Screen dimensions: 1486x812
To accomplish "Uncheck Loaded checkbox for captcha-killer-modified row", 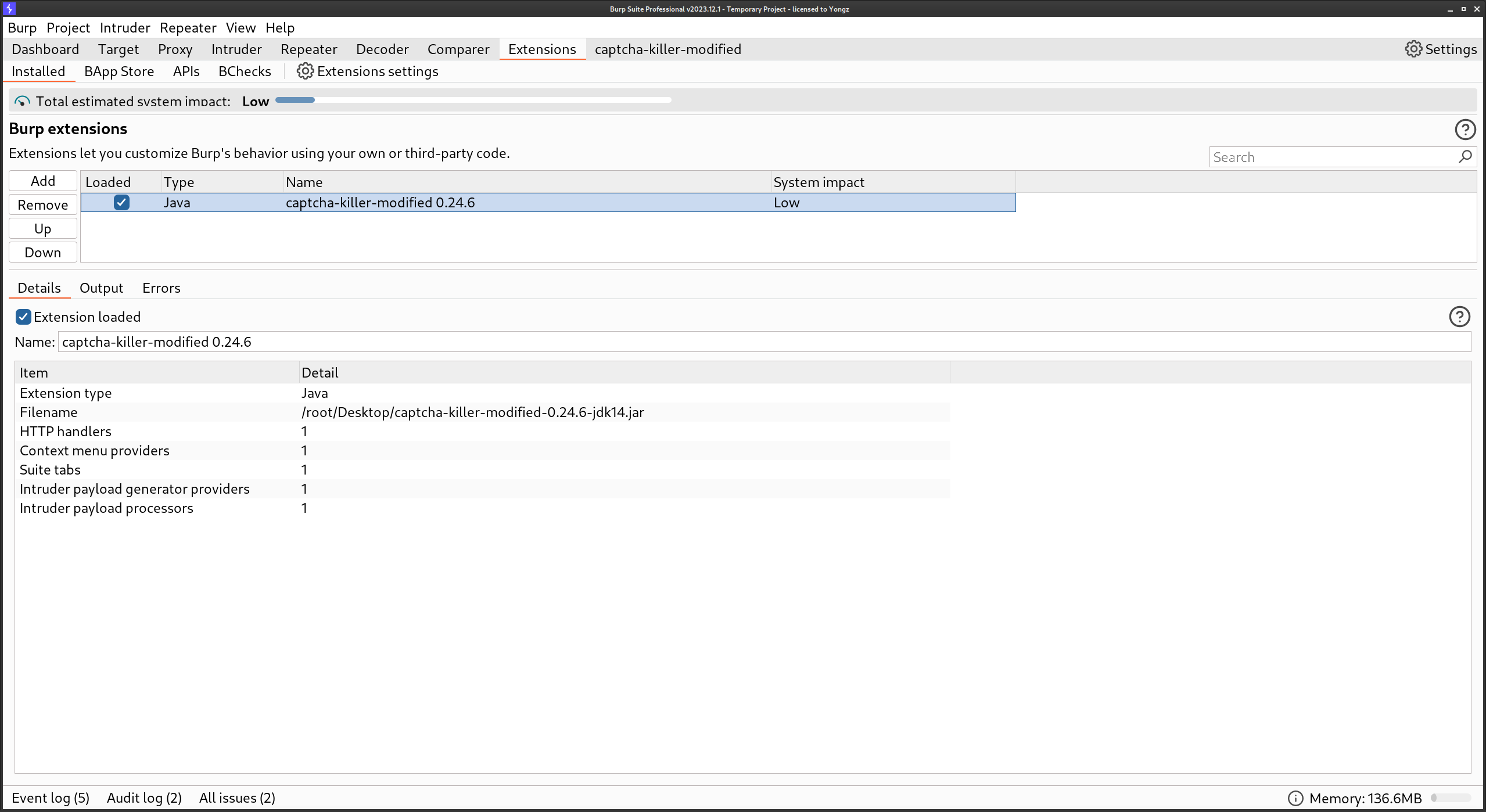I will coord(121,202).
